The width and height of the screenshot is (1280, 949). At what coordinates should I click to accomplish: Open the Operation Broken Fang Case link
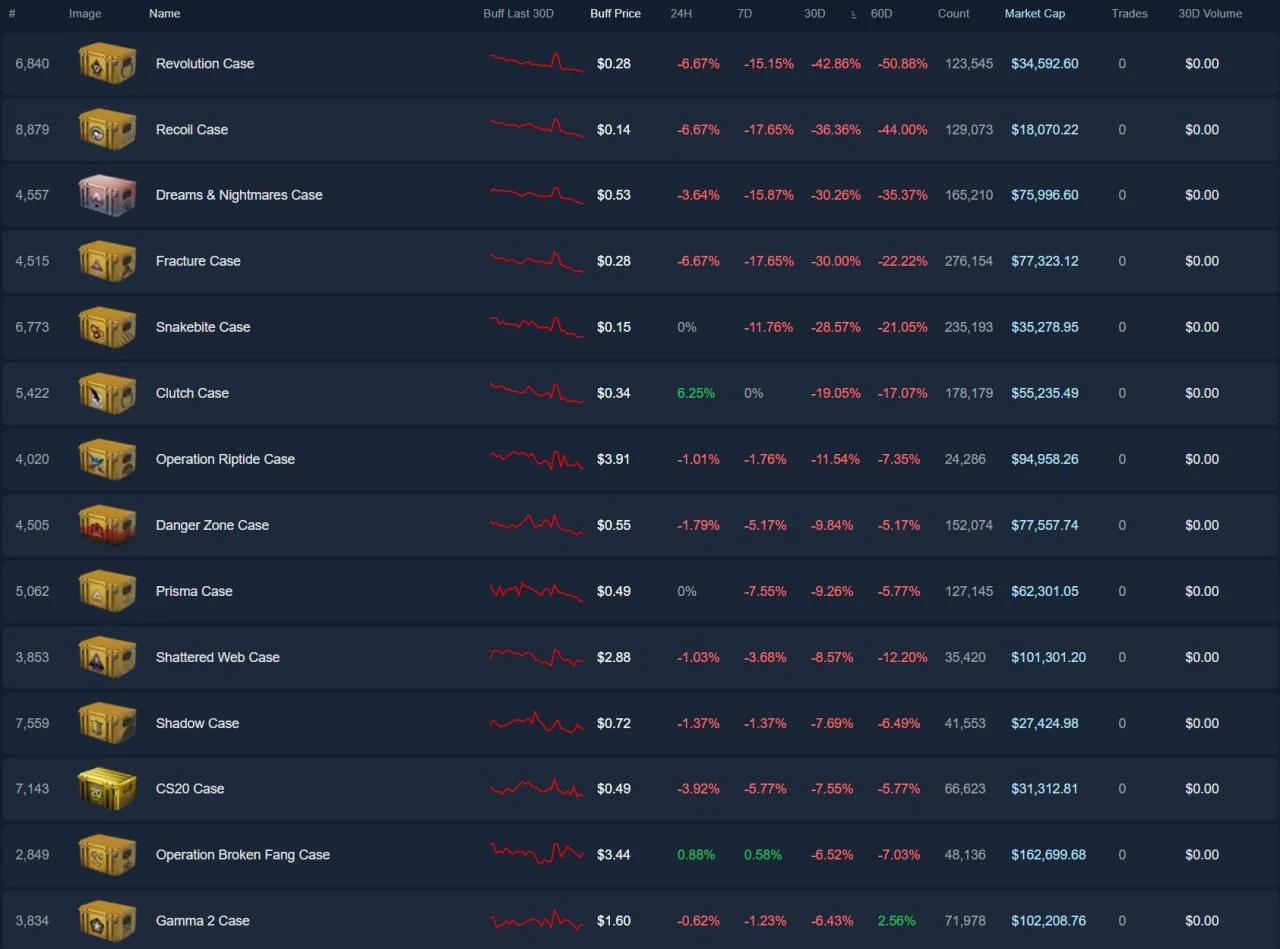[243, 854]
